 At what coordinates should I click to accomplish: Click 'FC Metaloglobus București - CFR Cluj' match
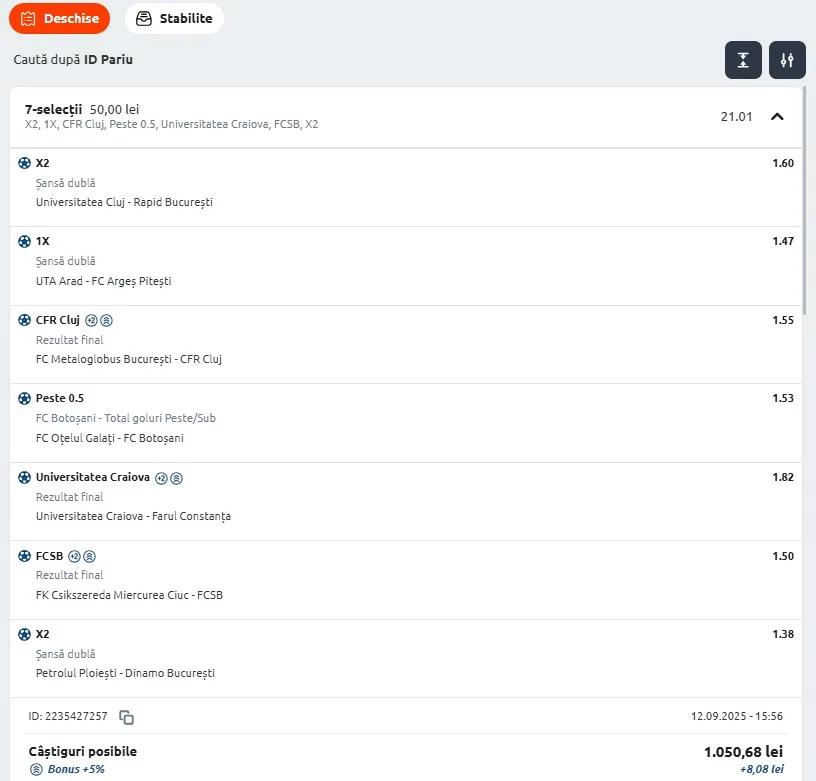[x=129, y=359]
